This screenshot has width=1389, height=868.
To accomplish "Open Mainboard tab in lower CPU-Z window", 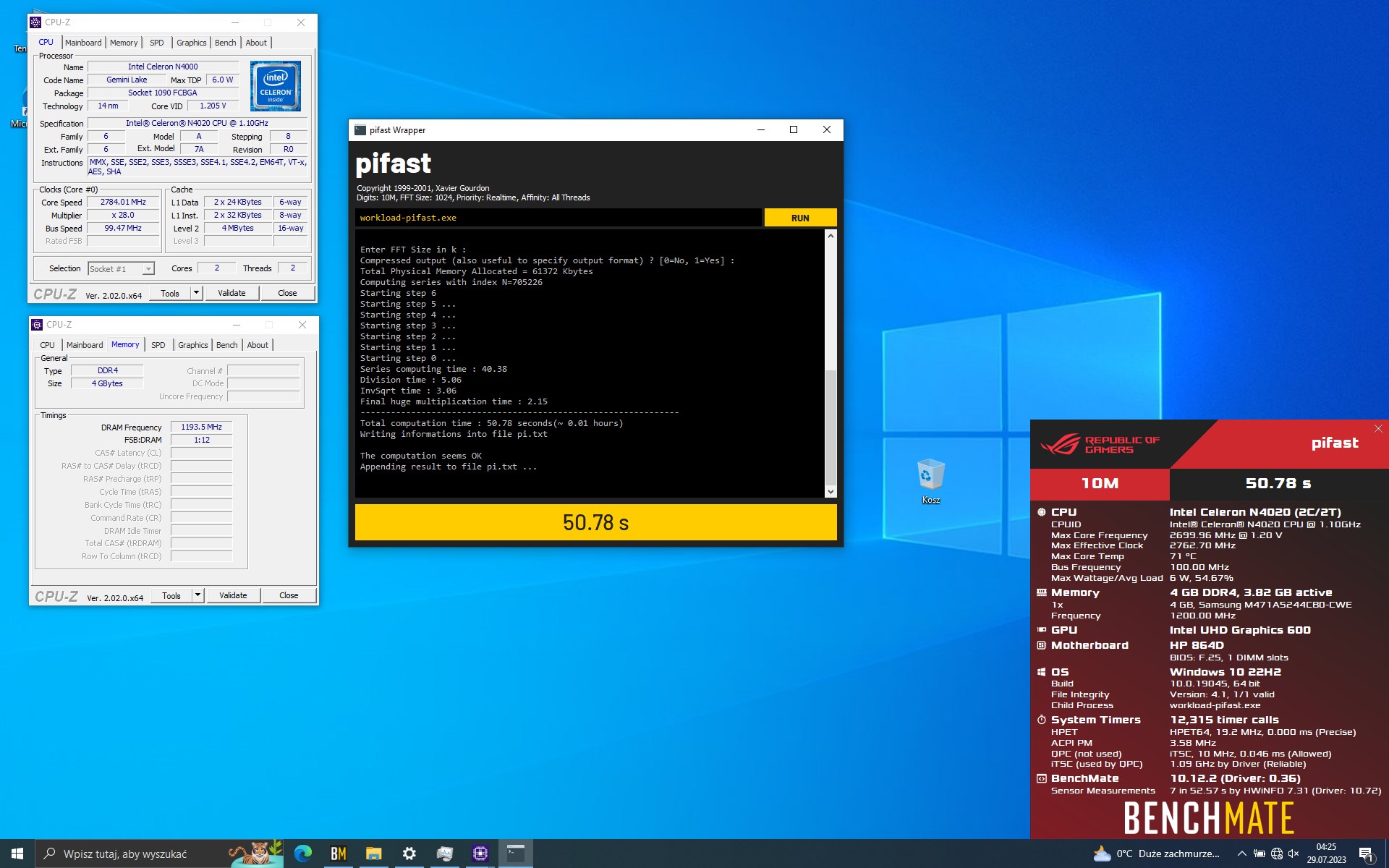I will 85,345.
